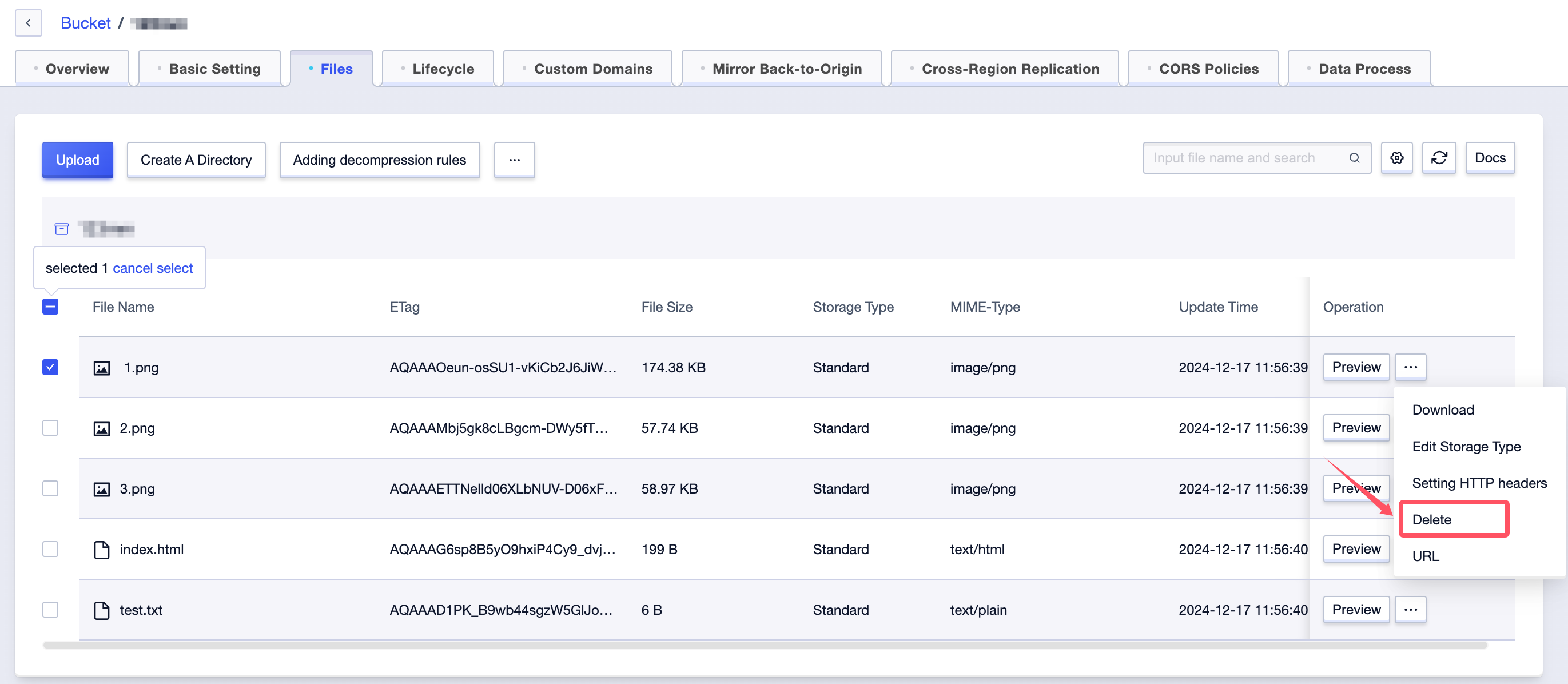Click the 1.png file name
Viewport: 1568px width, 684px height.
pyautogui.click(x=141, y=368)
